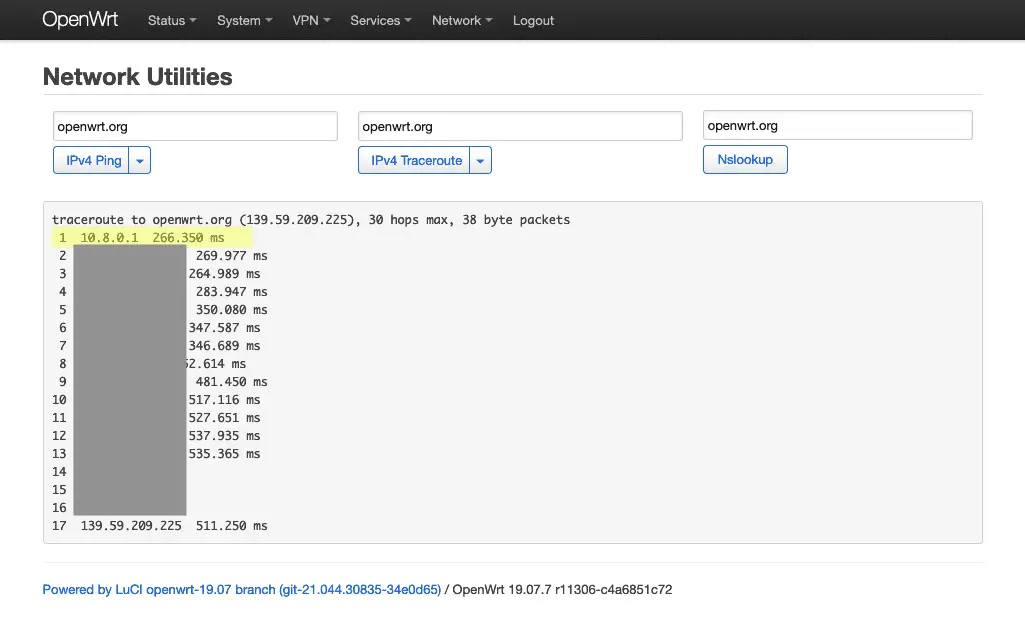This screenshot has height=632, width=1025.
Task: Expand the traceroute protocol dropdown arrow
Action: tap(480, 159)
